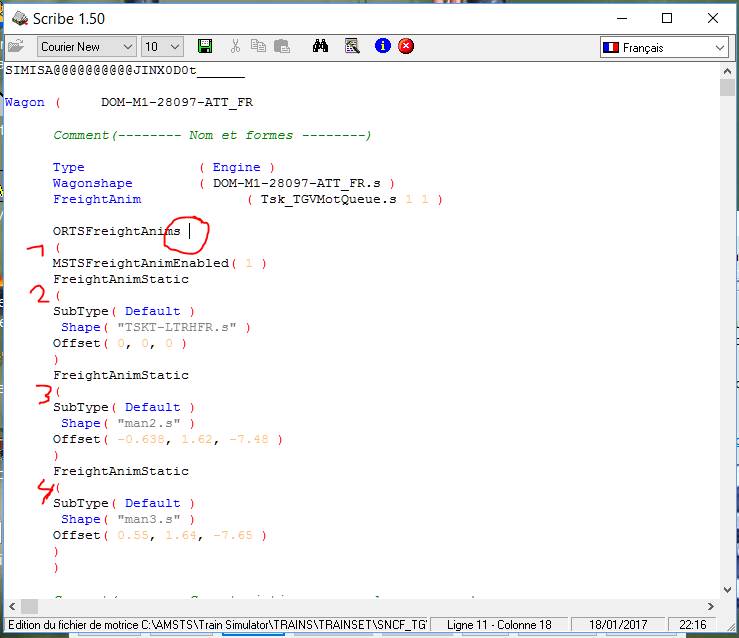Open the font size 10 dropdown
This screenshot has width=739, height=638.
click(162, 47)
